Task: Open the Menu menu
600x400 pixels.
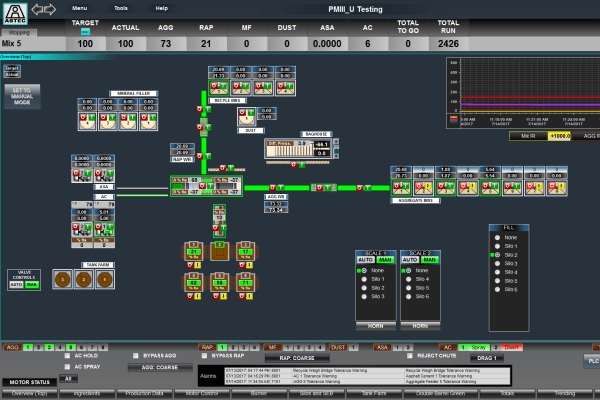Action: pos(80,8)
